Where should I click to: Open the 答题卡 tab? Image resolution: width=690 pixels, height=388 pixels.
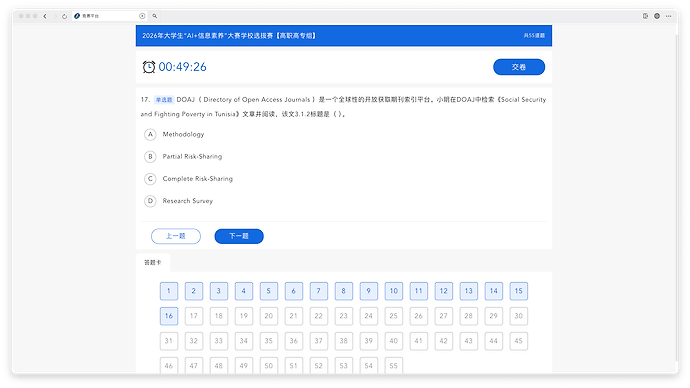(x=153, y=263)
